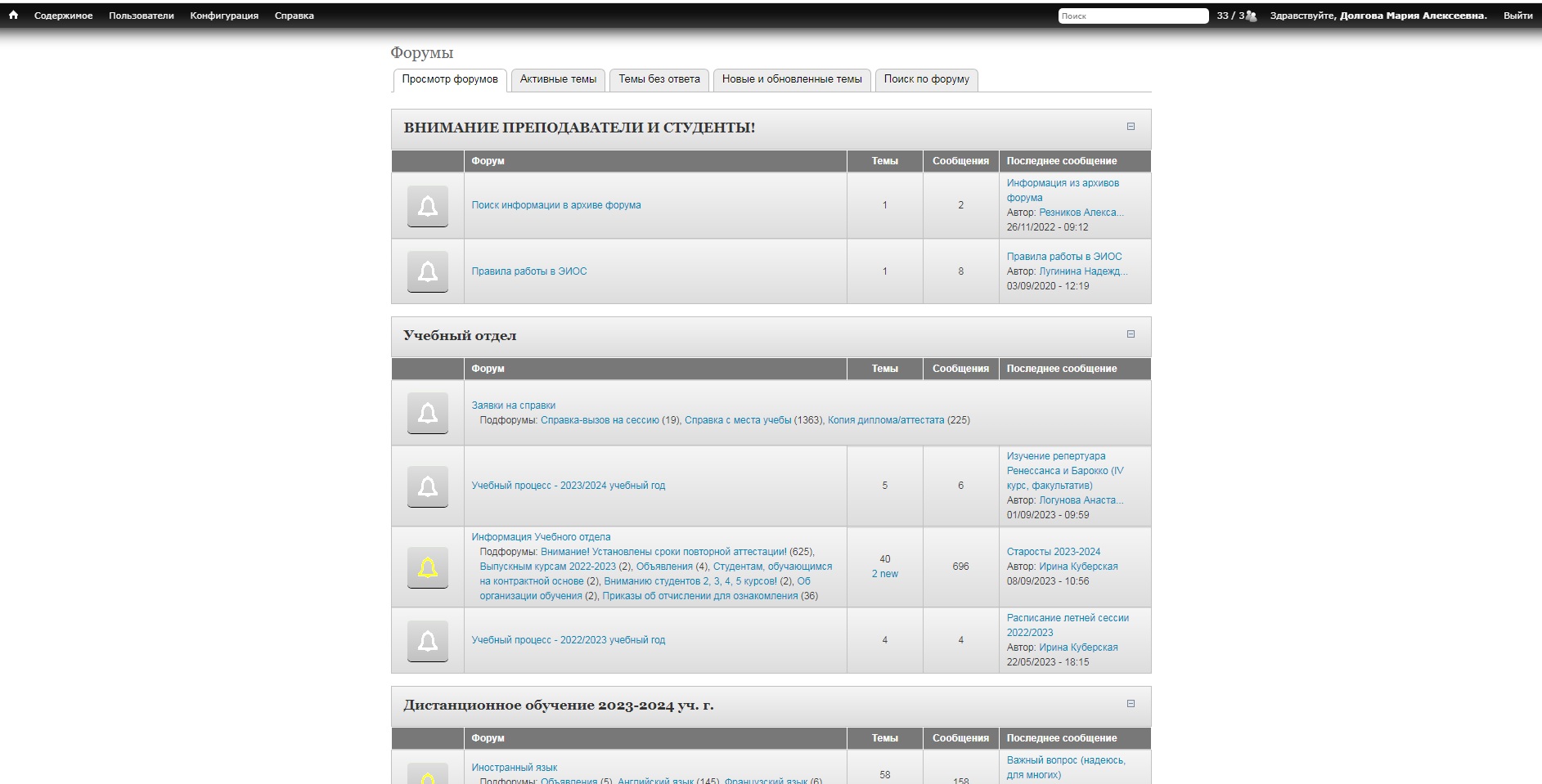Open the Конфигурация menu
The height and width of the screenshot is (784, 1542).
click(224, 16)
